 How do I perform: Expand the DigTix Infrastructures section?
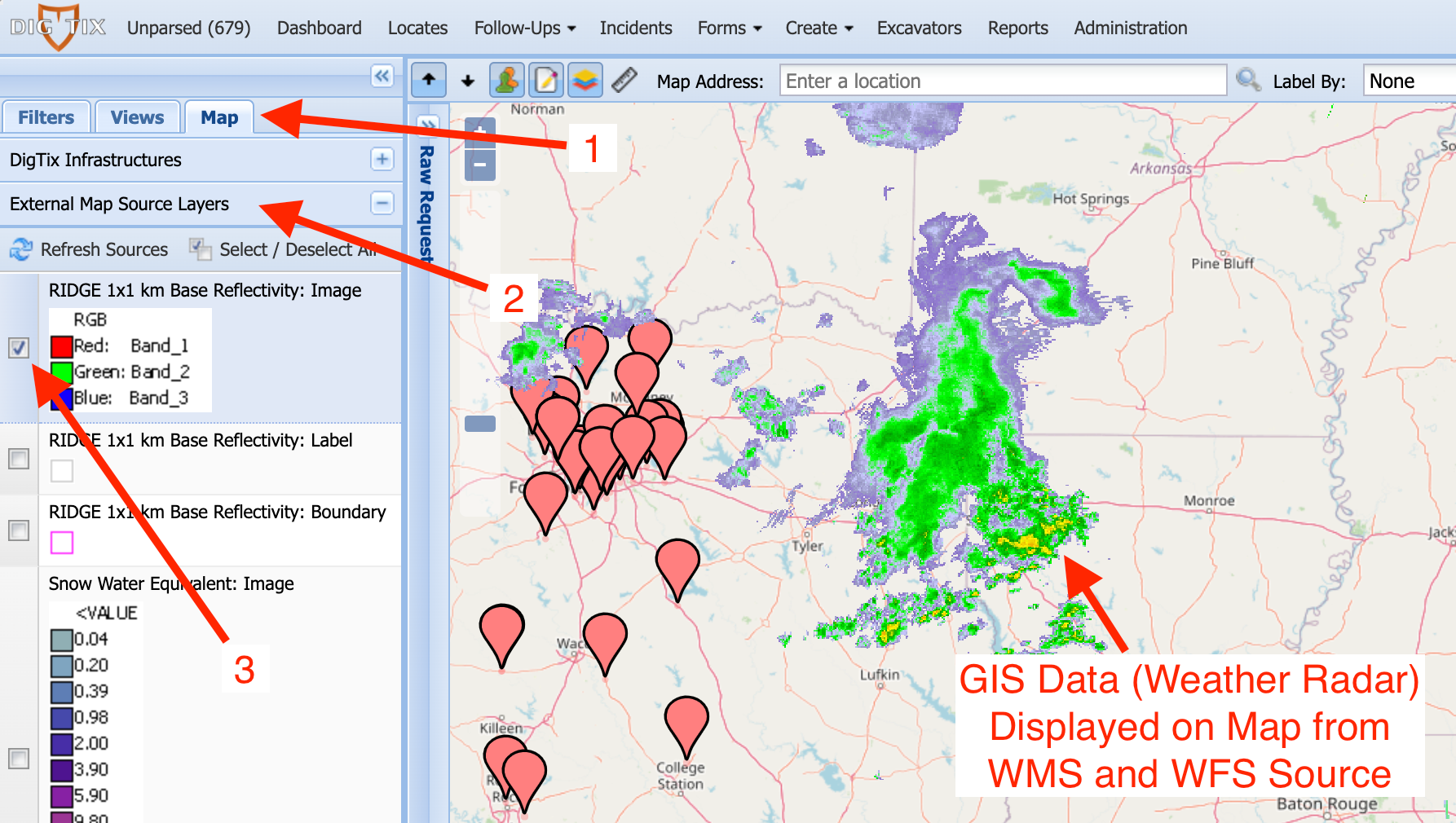382,159
